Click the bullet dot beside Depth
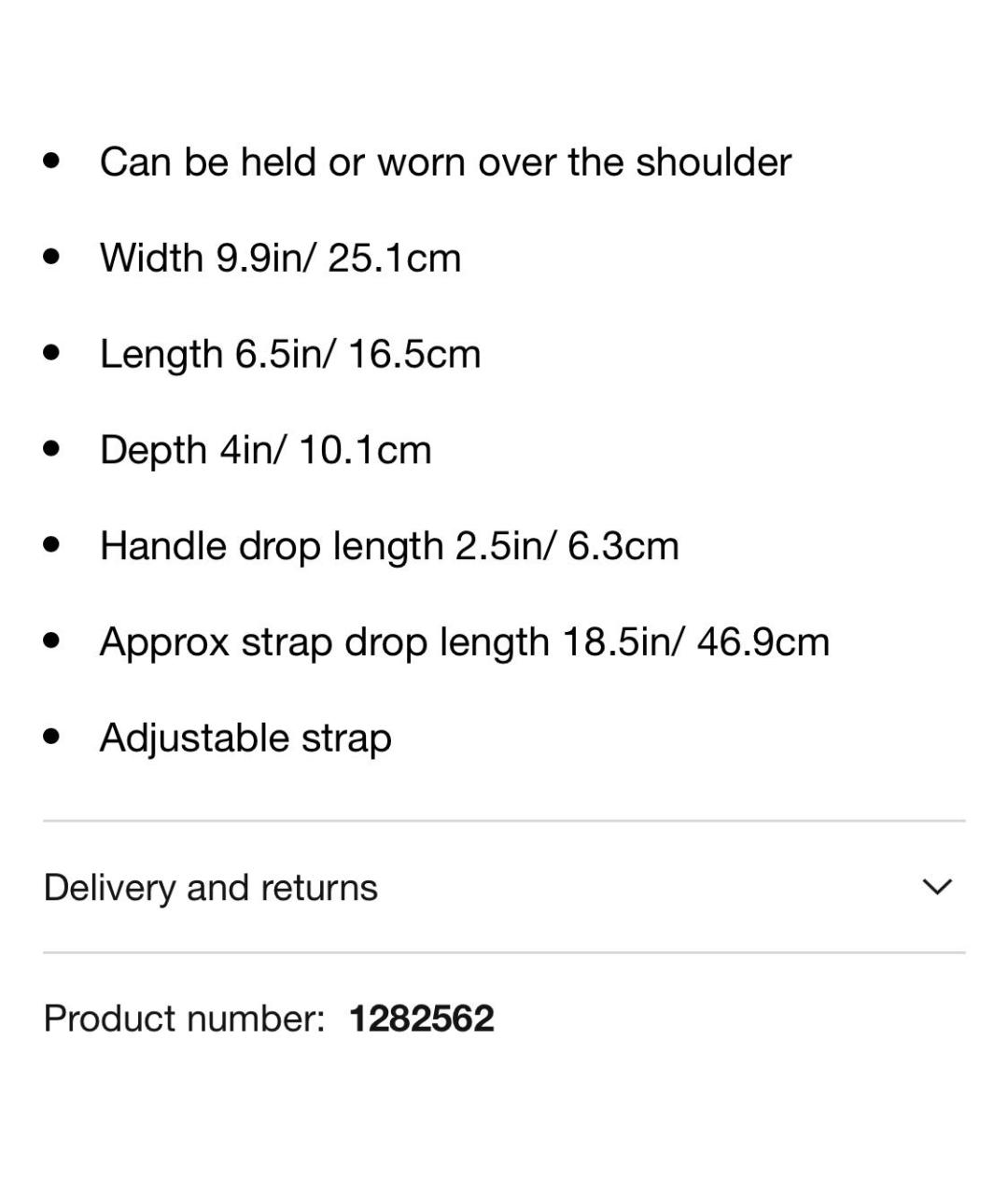This screenshot has height=1195, width=1008. 52,448
